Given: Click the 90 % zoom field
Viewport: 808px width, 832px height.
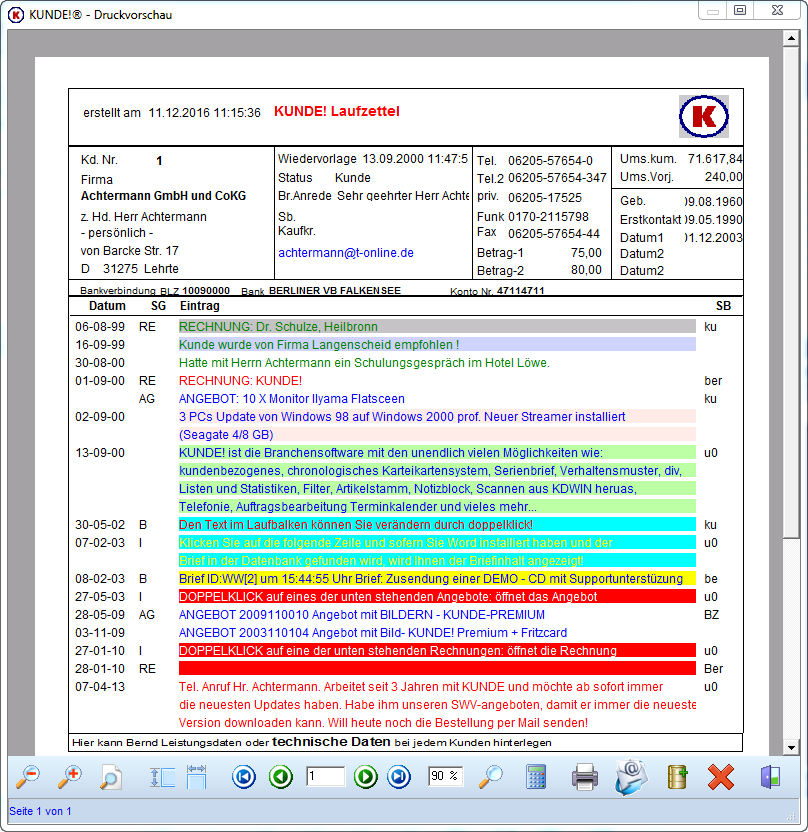Looking at the screenshot, I should coord(446,776).
